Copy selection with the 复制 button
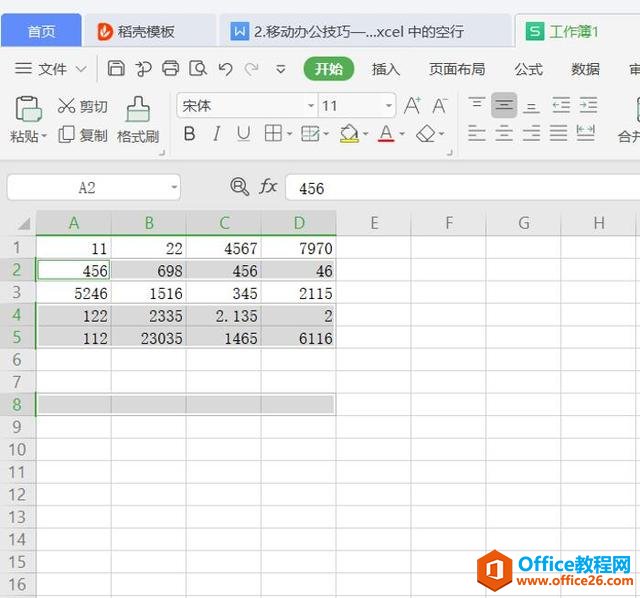The width and height of the screenshot is (640, 598). (x=82, y=135)
